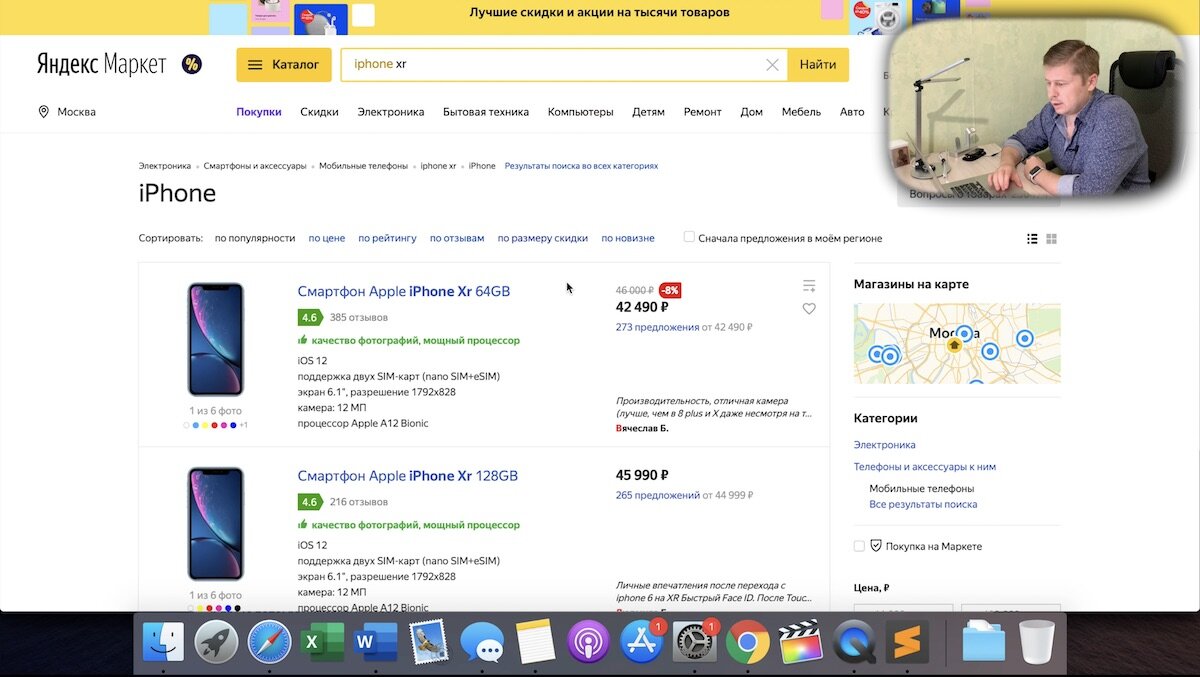Viewport: 1200px width, 677px height.
Task: Pick the light blue color dot under 64GB photo
Action: (x=196, y=425)
